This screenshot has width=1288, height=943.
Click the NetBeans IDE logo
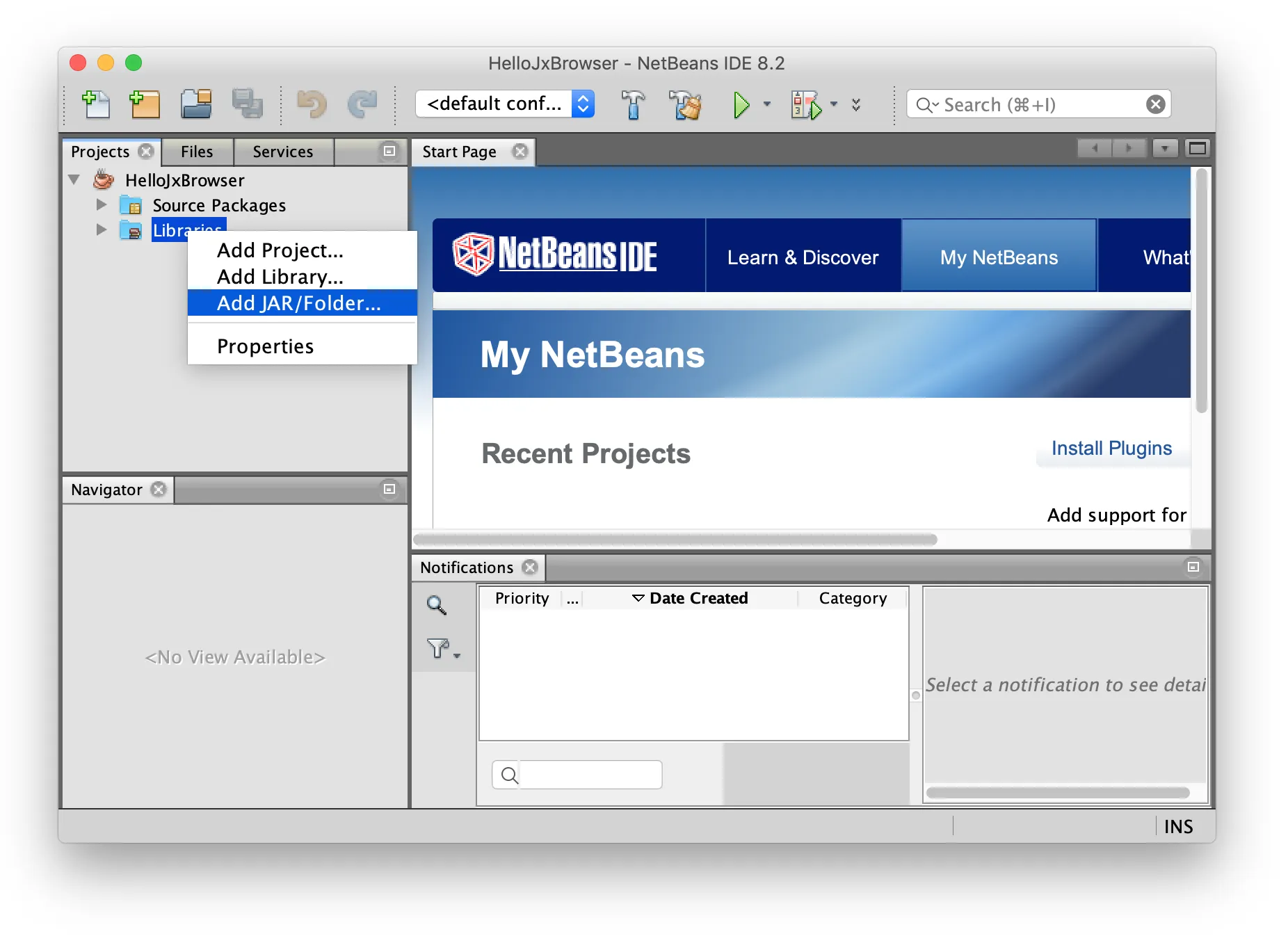pyautogui.click(x=555, y=255)
